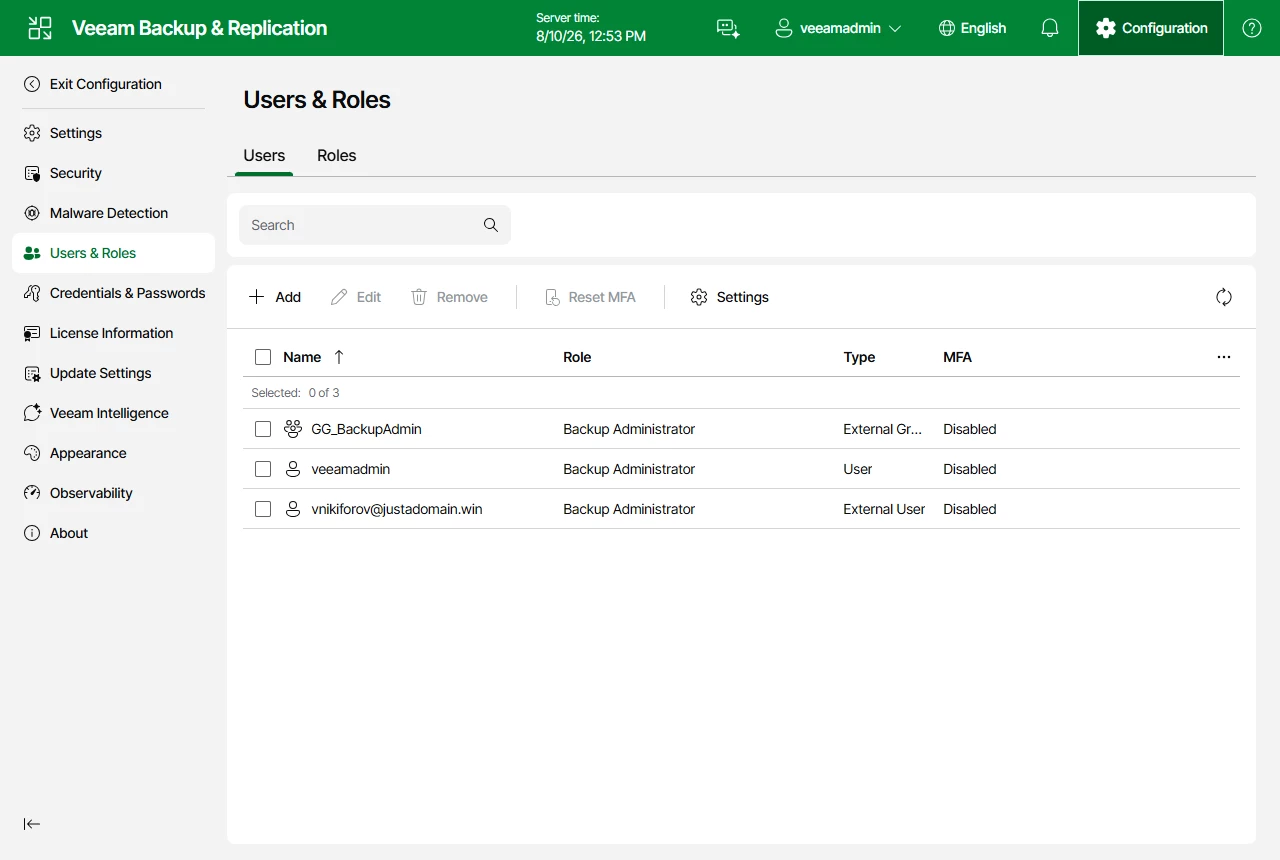Click the GG_BackupAdmin group icon
Viewport: 1280px width, 860px height.
click(293, 429)
